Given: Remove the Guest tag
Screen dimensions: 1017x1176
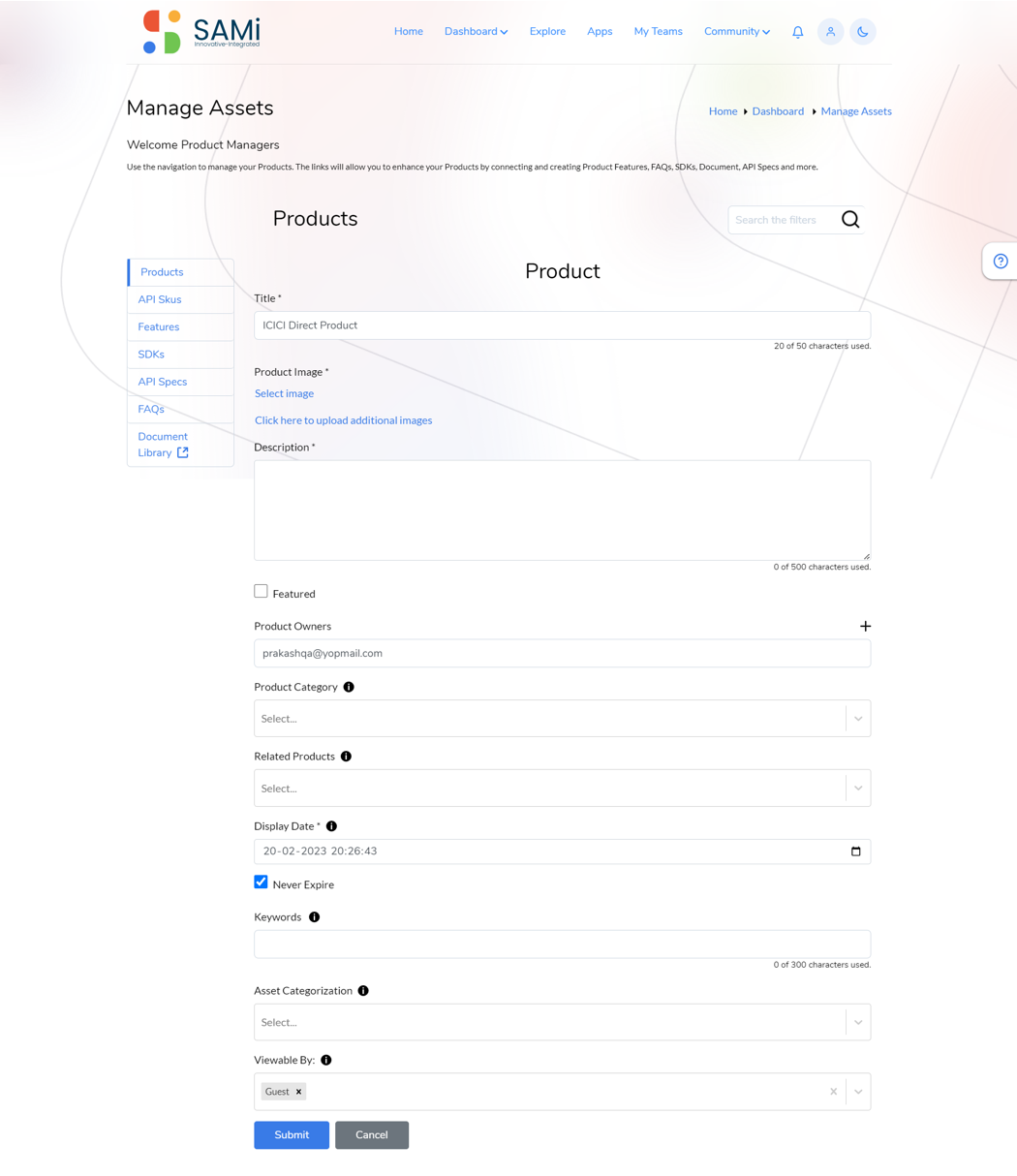Looking at the screenshot, I should (298, 1092).
